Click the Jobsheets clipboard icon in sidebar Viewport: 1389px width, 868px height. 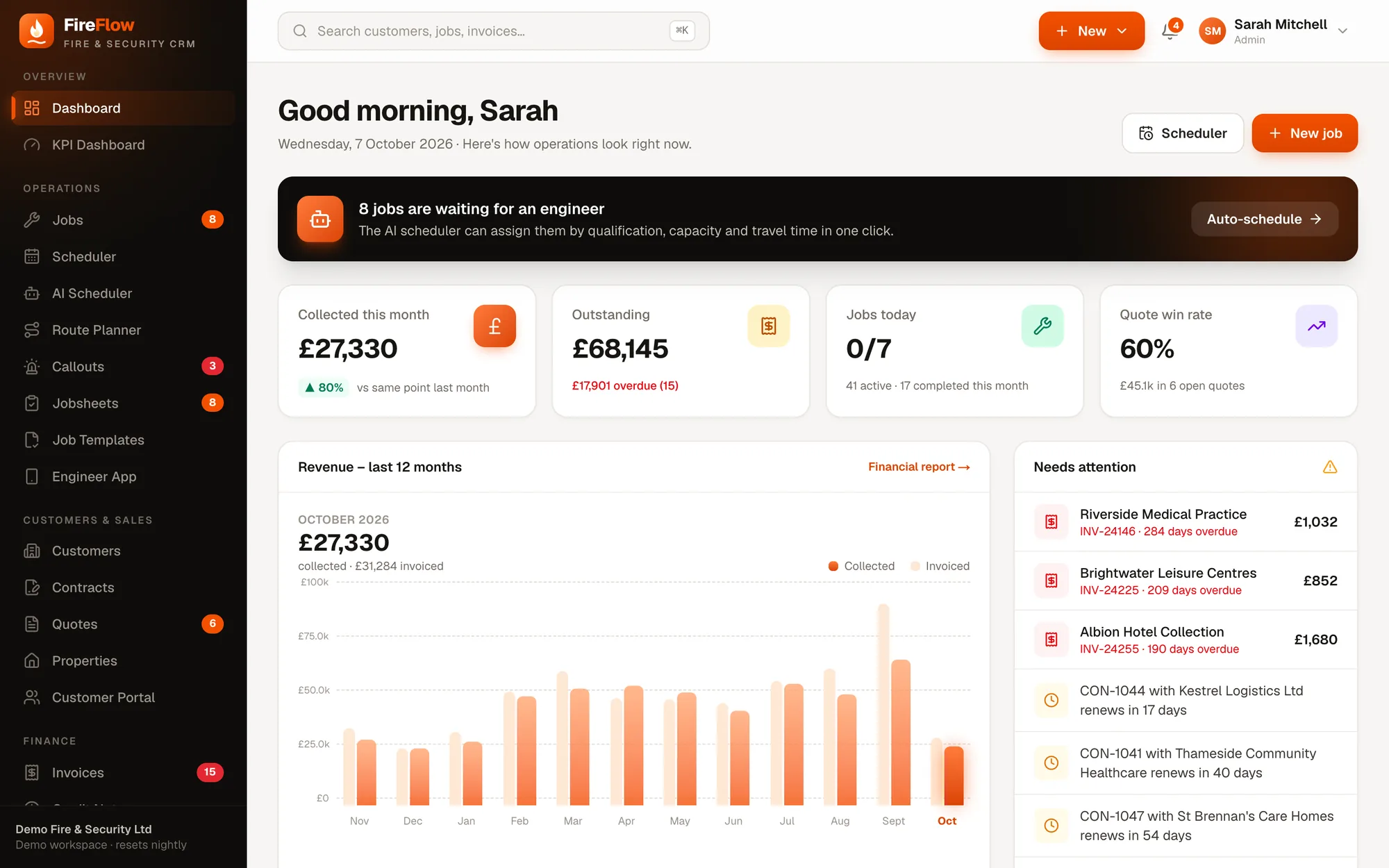(x=32, y=403)
